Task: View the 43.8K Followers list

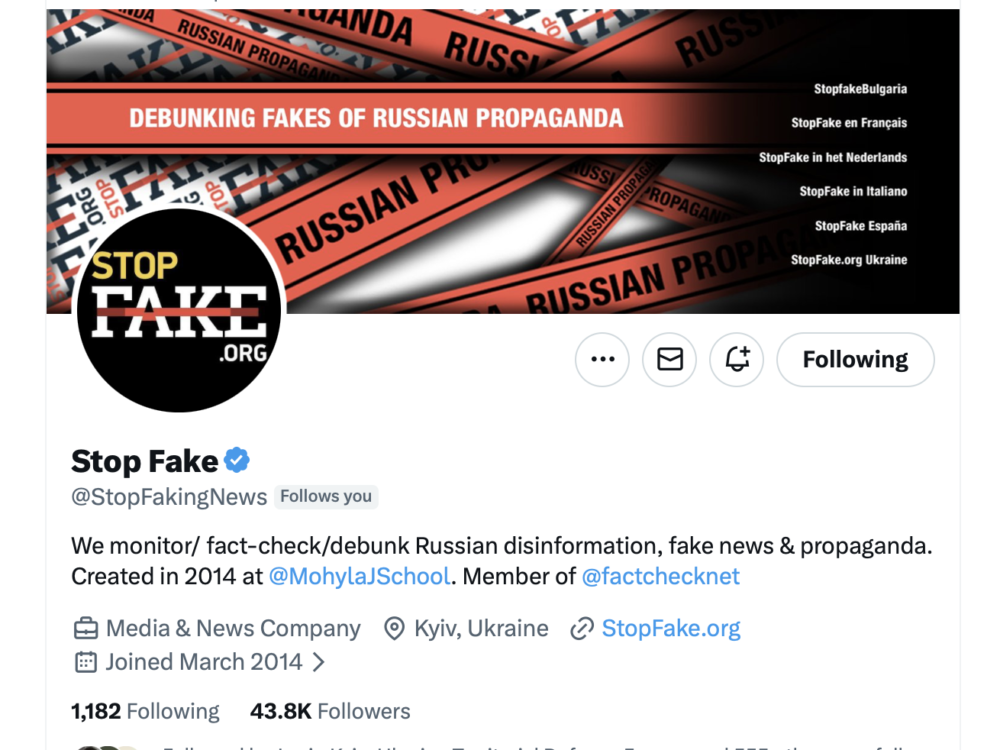Action: [330, 712]
